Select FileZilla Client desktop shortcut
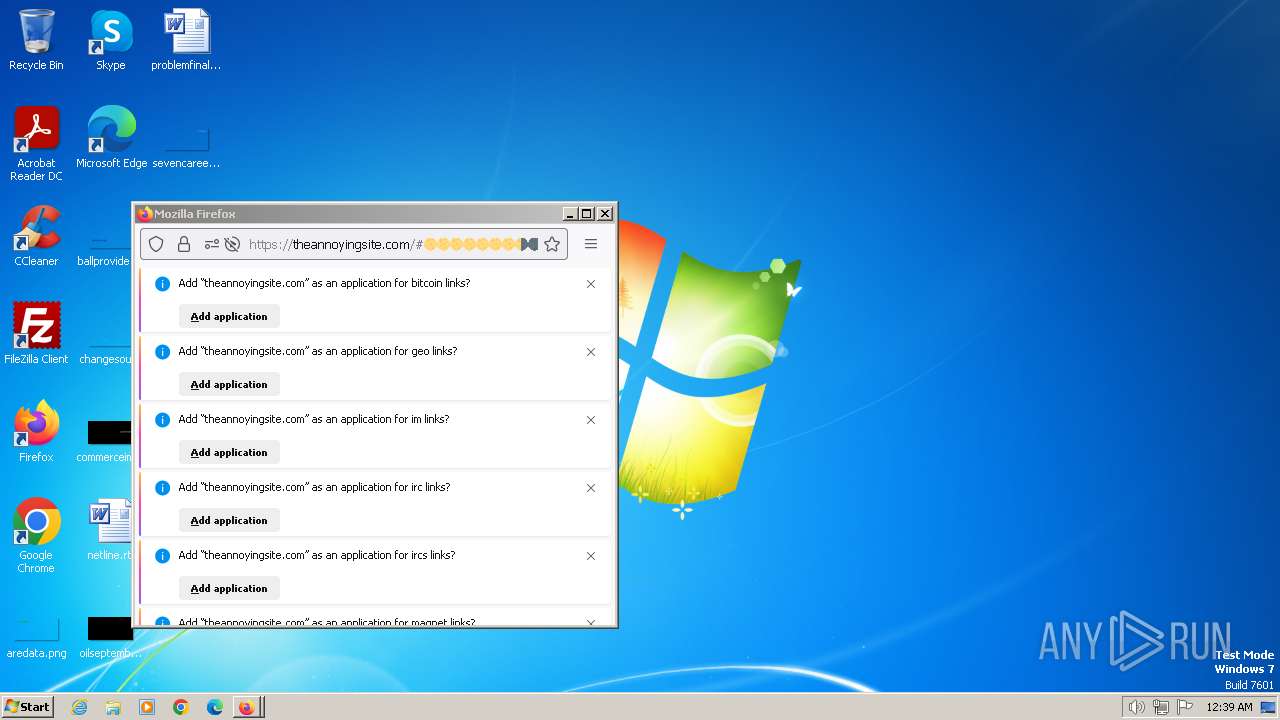Image resolution: width=1280 pixels, height=720 pixels. 36,333
